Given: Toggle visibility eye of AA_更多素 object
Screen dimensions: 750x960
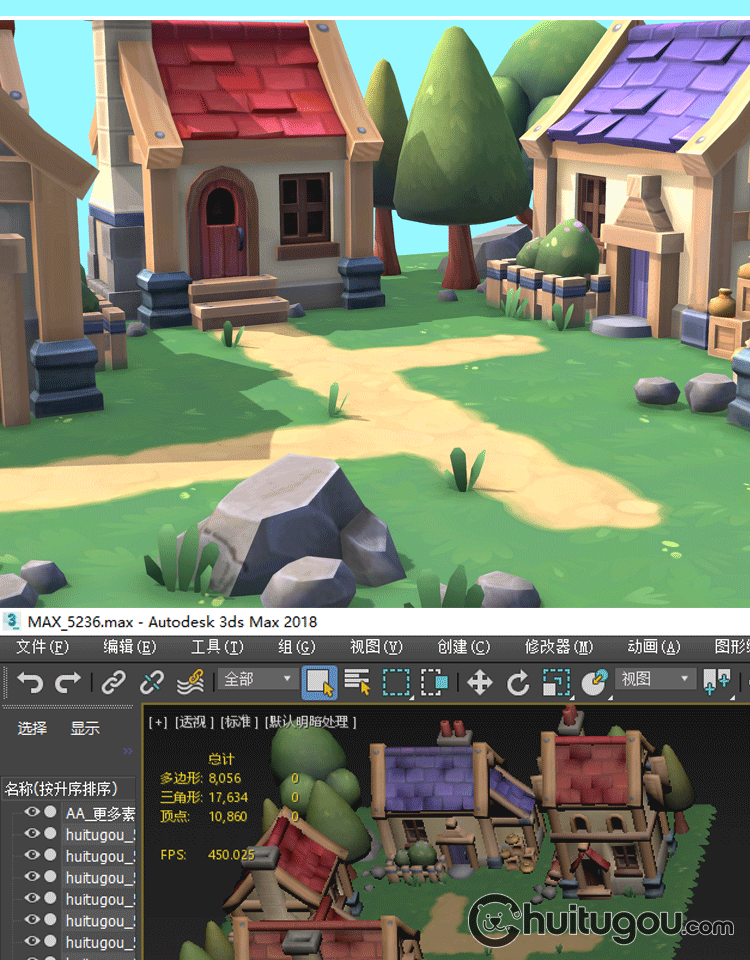Looking at the screenshot, I should point(32,812).
